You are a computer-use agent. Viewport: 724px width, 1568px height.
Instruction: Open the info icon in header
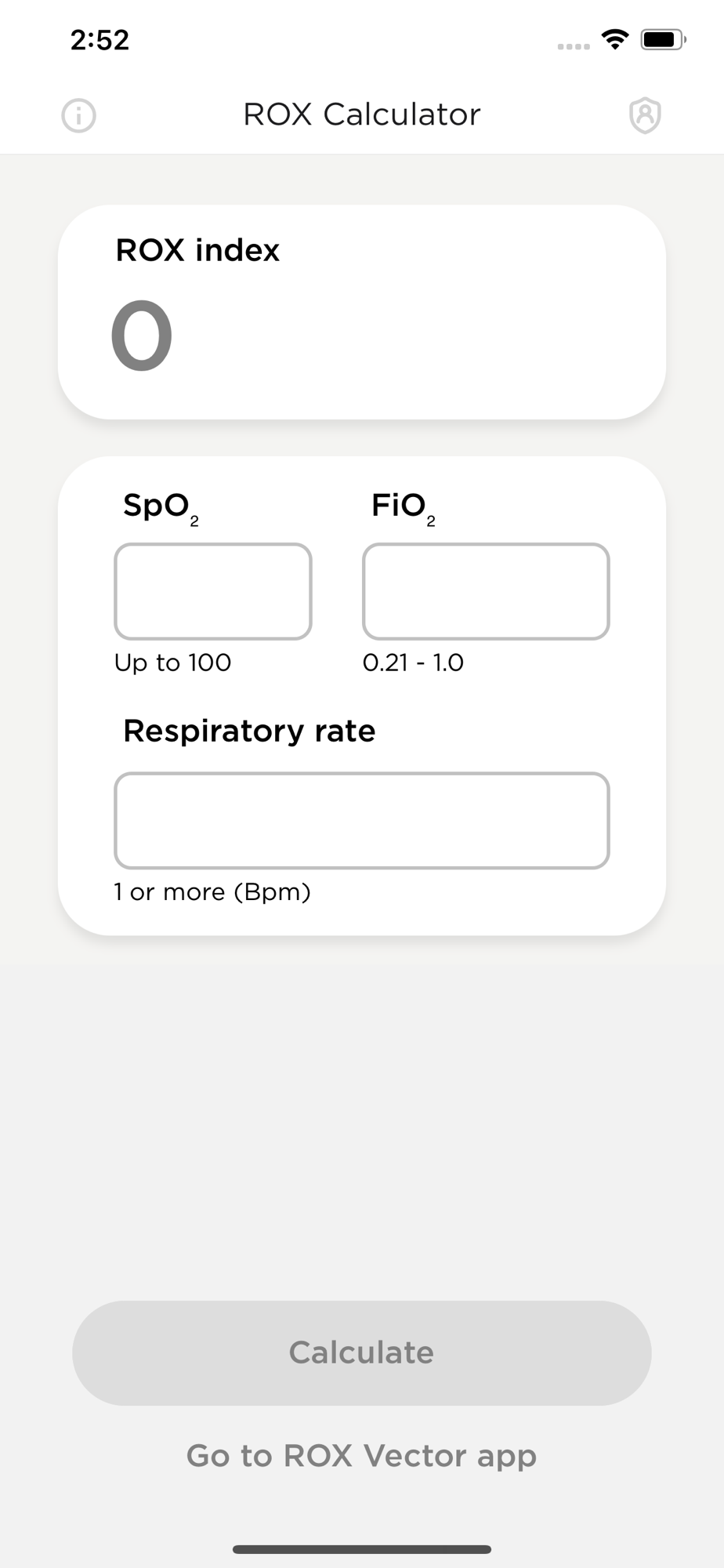click(x=78, y=116)
